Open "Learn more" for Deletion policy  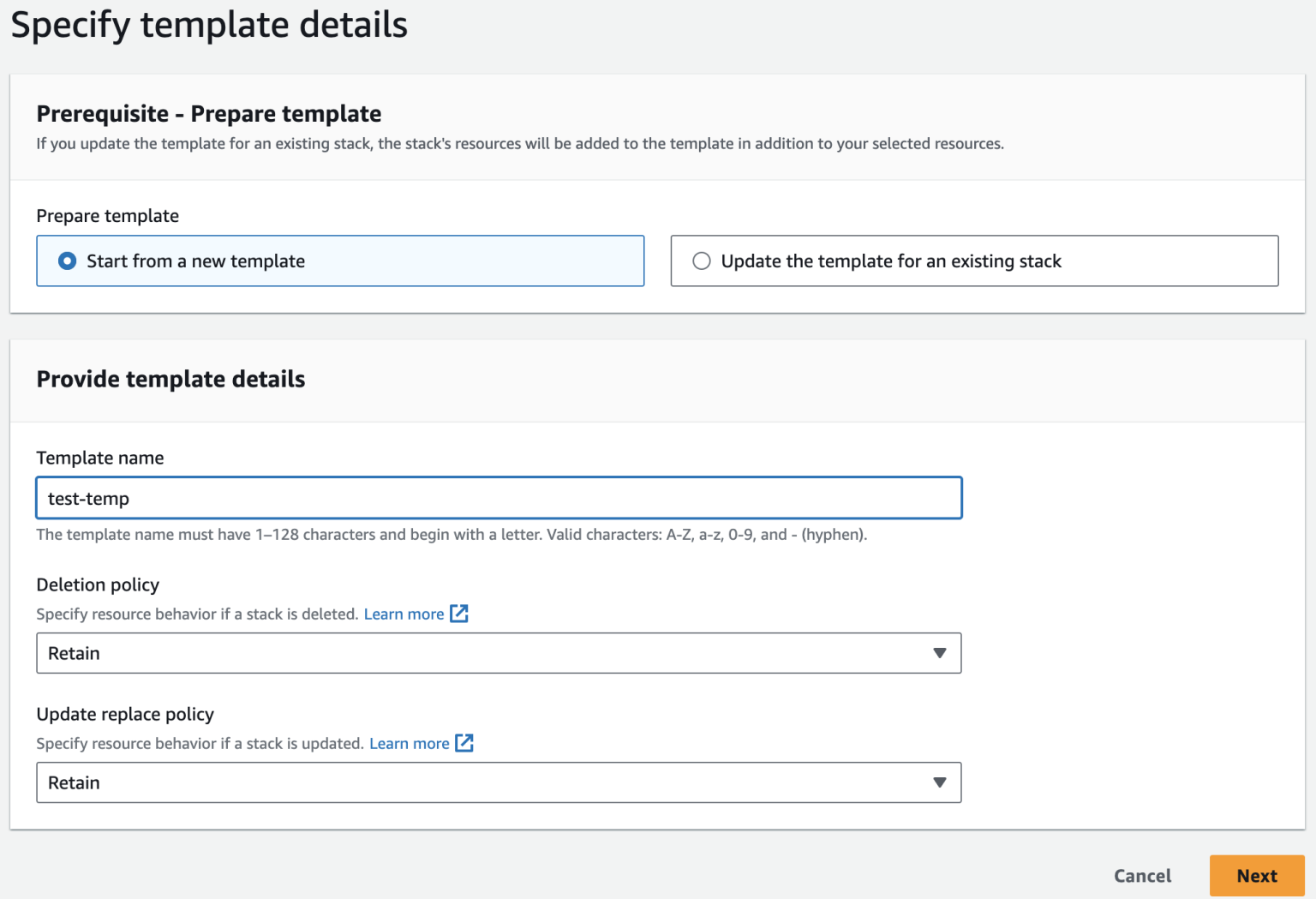coord(404,614)
